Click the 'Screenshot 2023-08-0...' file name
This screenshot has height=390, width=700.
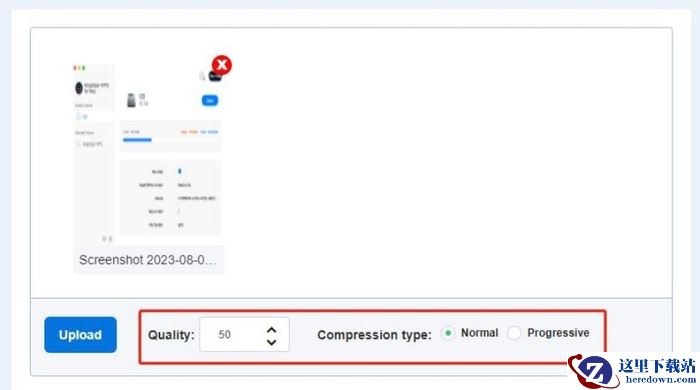pos(148,260)
